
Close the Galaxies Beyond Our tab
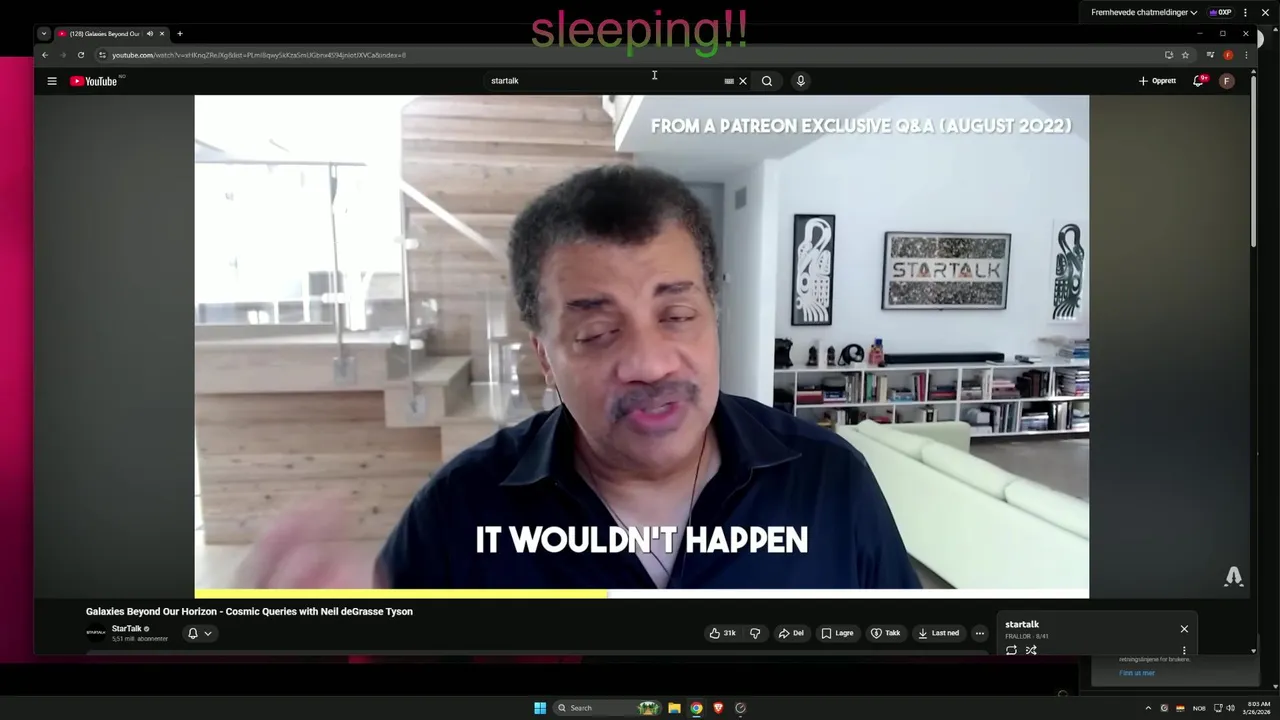[x=162, y=33]
